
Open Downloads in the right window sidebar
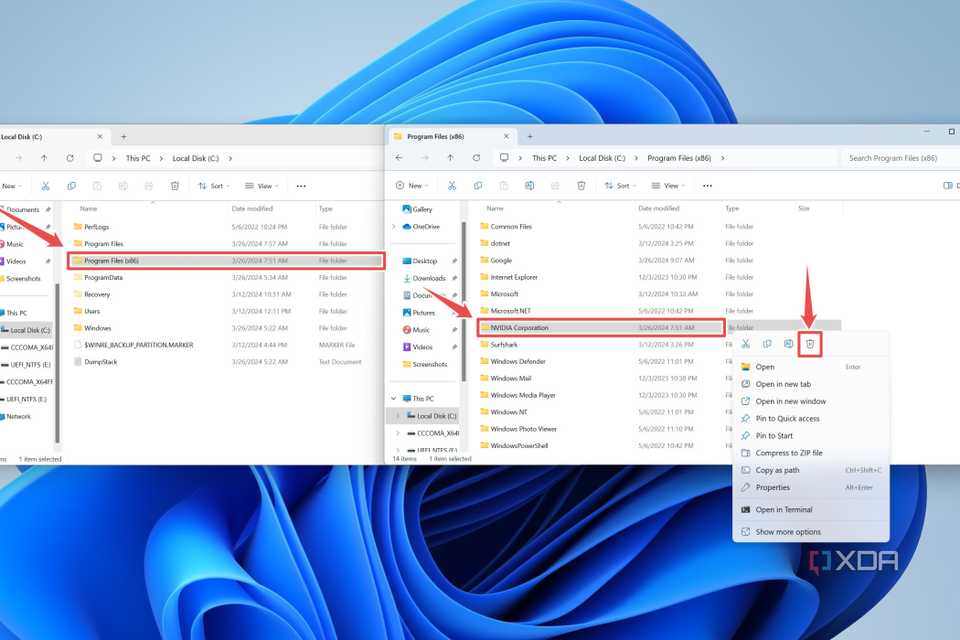[424, 278]
